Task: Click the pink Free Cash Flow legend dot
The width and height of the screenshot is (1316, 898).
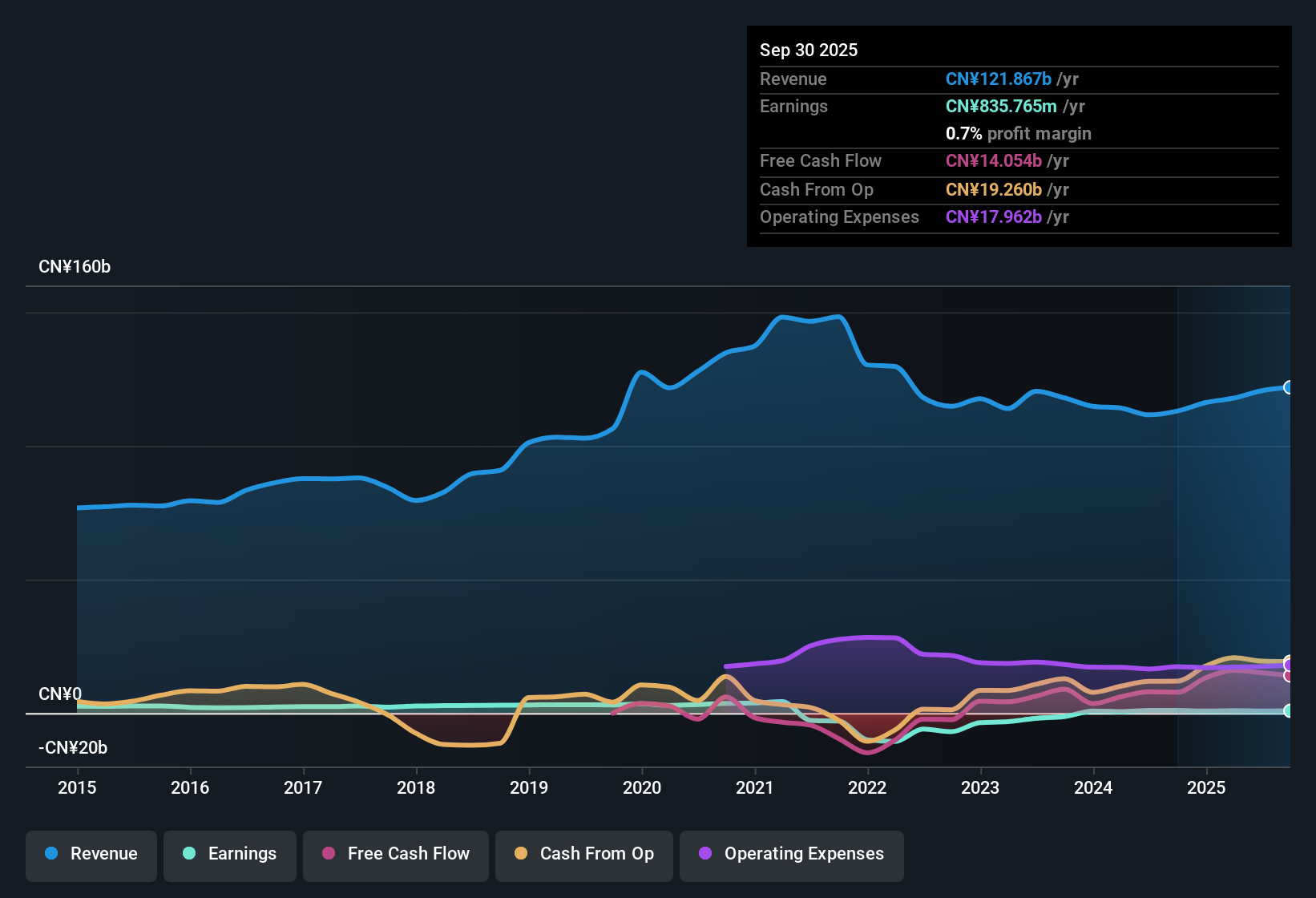Action: point(328,854)
